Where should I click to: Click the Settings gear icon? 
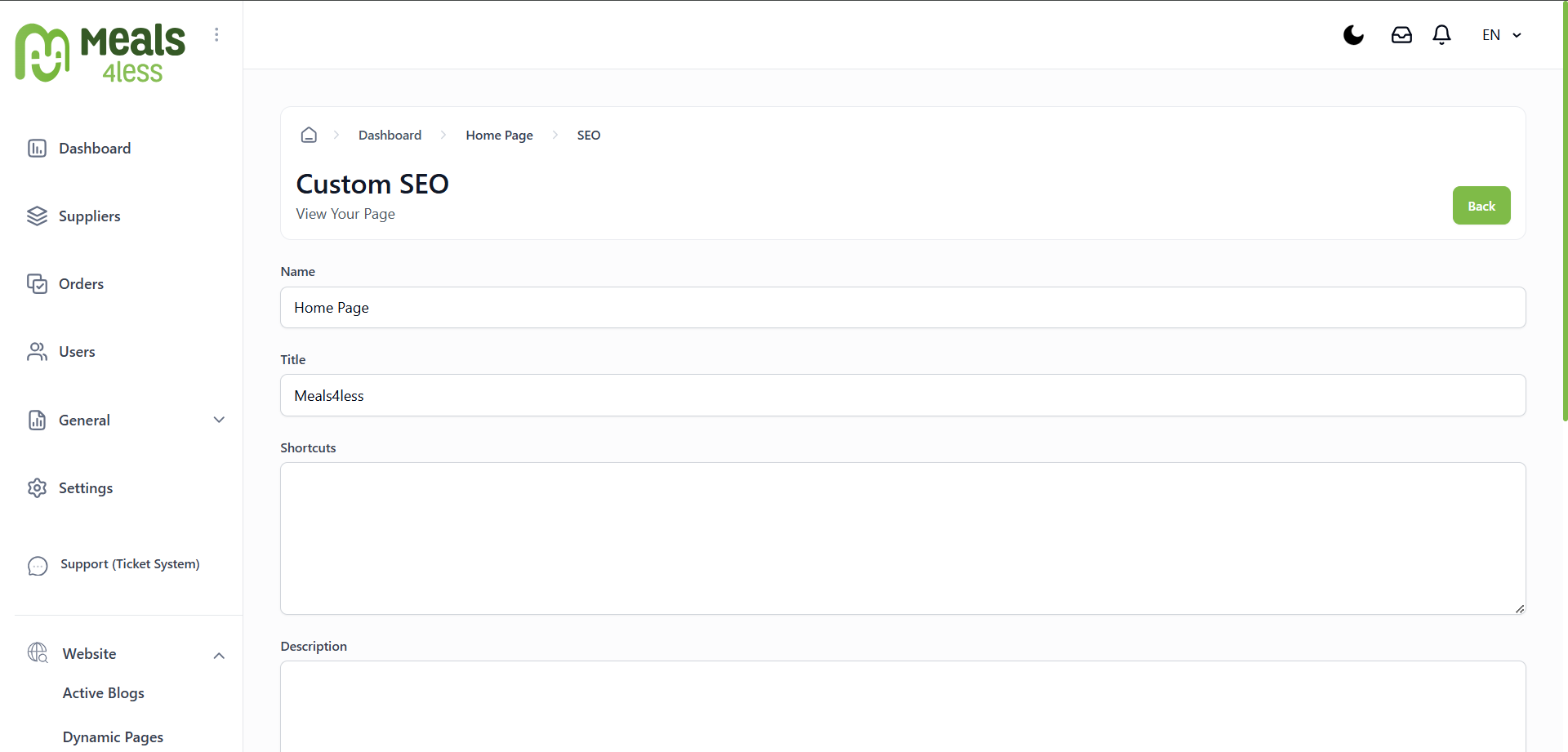point(37,487)
